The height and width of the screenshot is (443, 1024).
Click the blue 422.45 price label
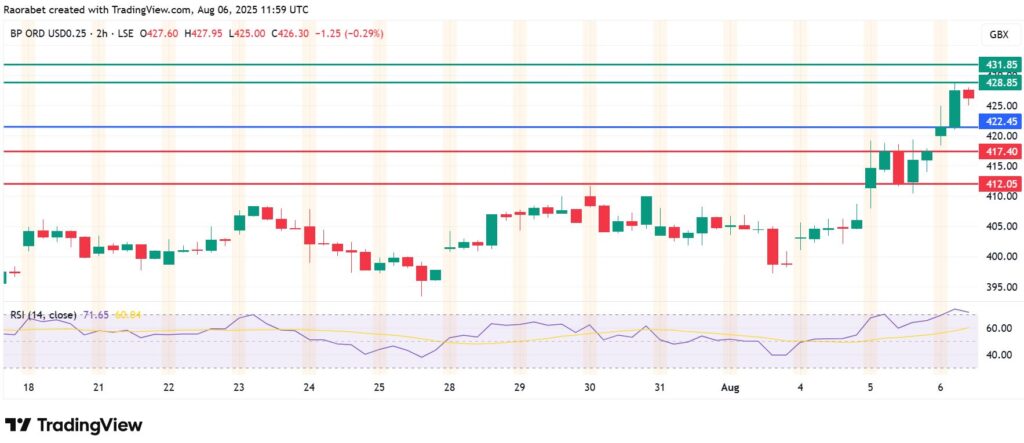click(x=1001, y=121)
